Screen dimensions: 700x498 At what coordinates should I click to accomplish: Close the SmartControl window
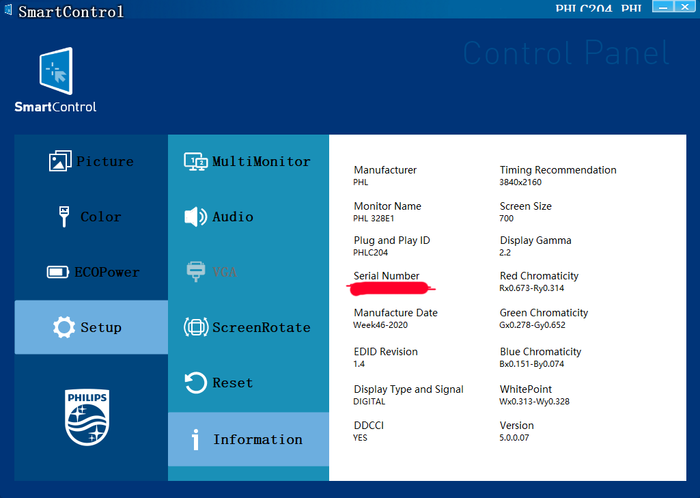[684, 6]
